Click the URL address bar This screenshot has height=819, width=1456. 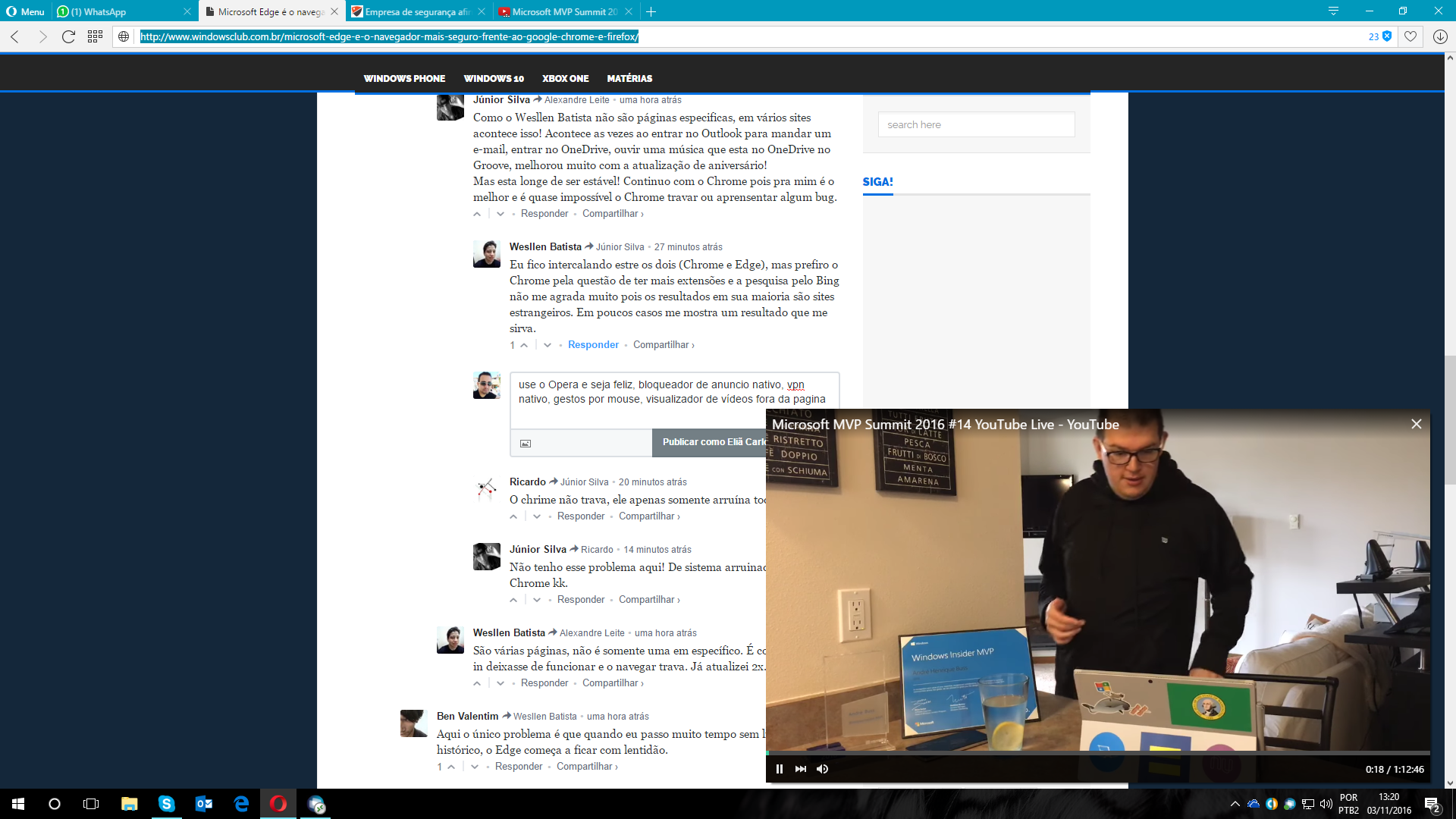(751, 36)
